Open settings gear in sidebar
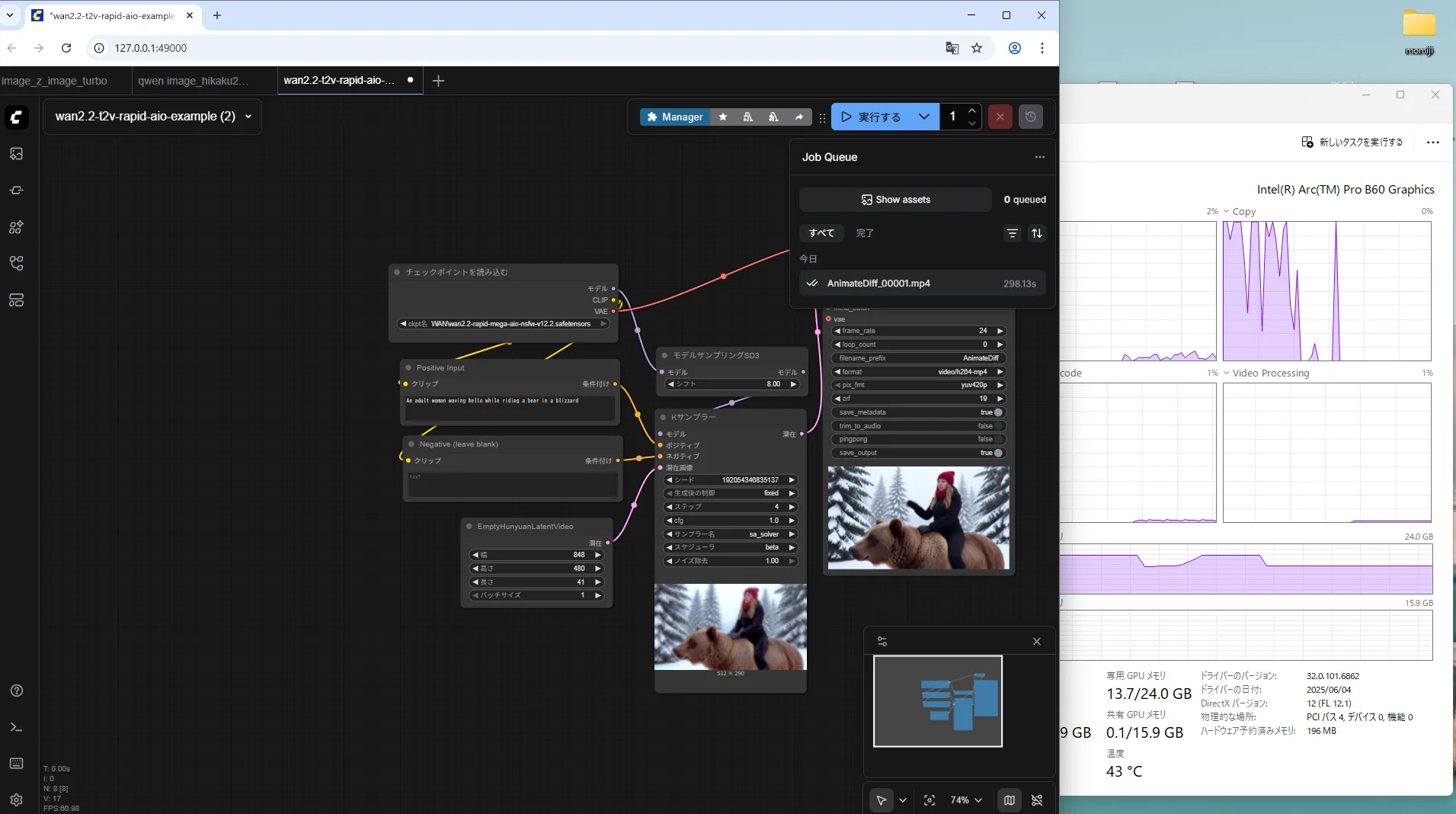 click(x=16, y=800)
